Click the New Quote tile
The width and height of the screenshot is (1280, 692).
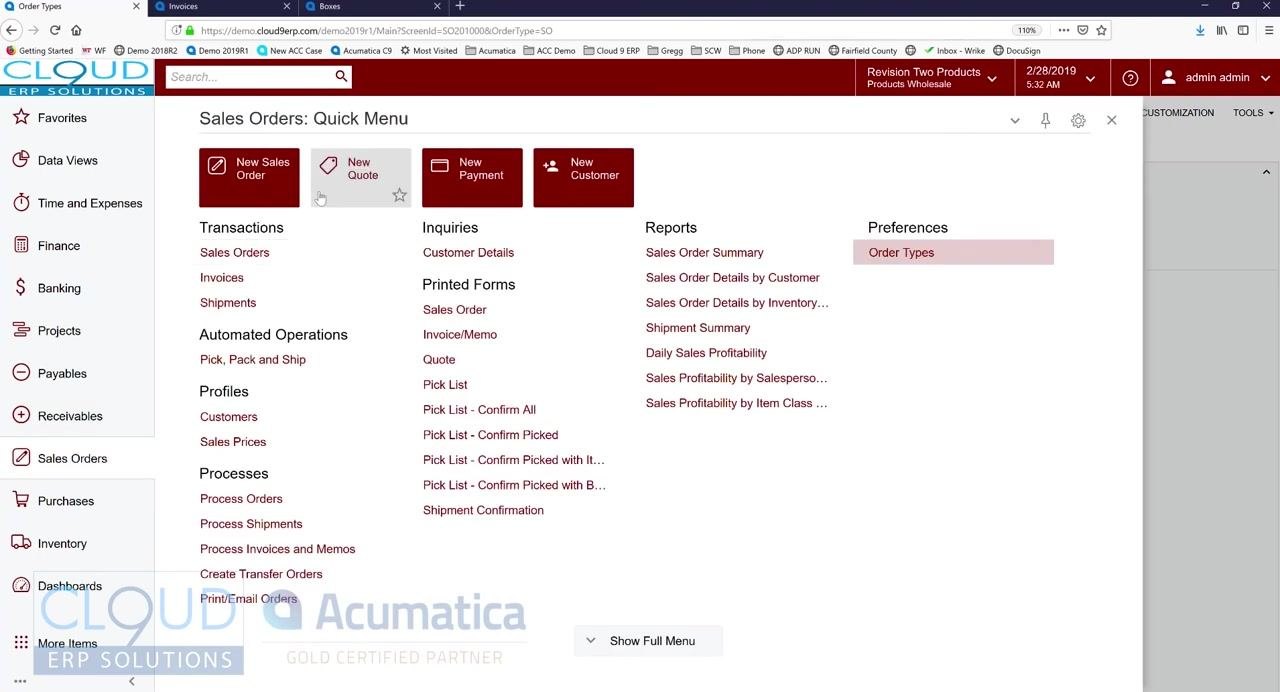(360, 178)
